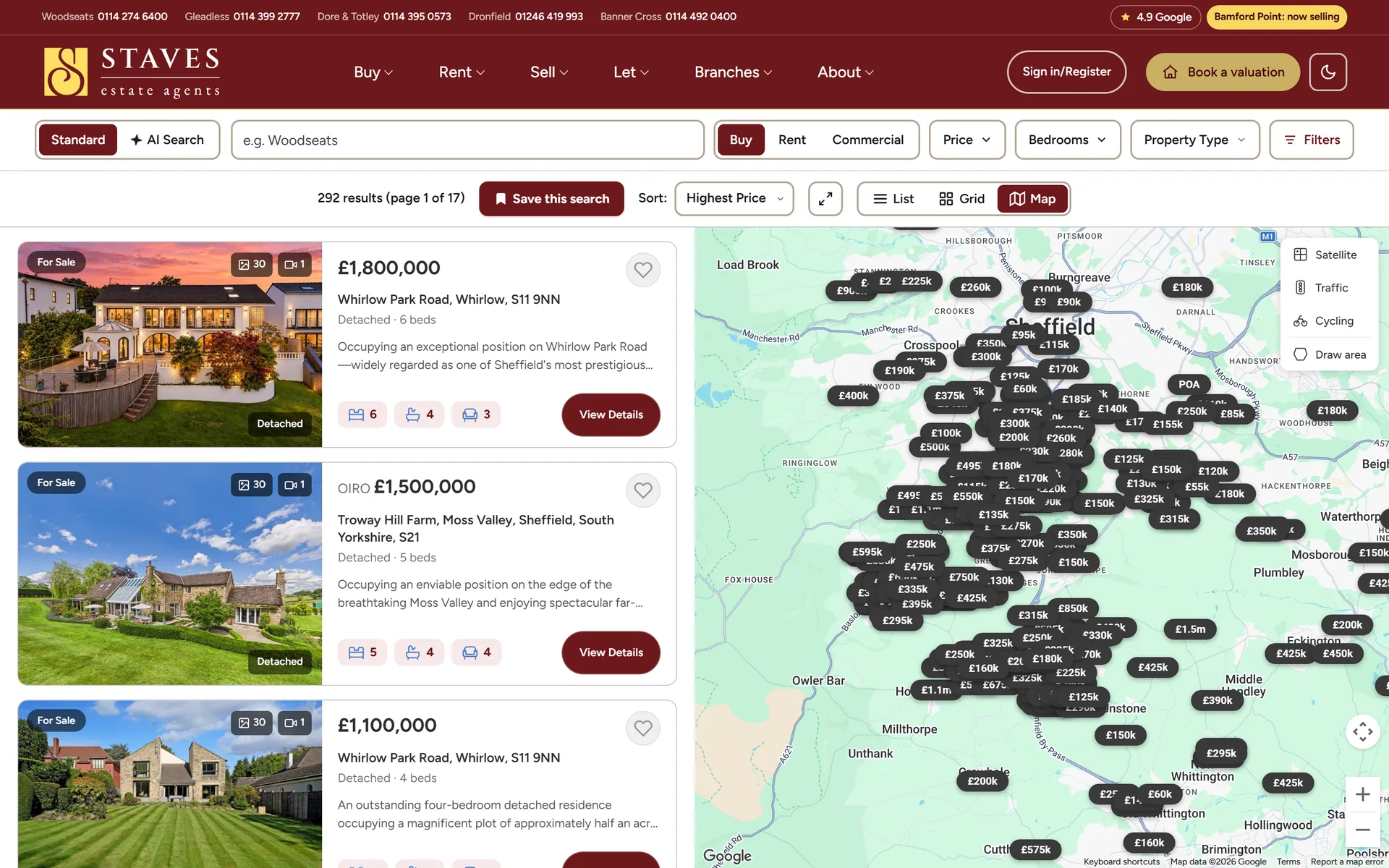Click Sign in/Register
The height and width of the screenshot is (868, 1389).
[1066, 72]
